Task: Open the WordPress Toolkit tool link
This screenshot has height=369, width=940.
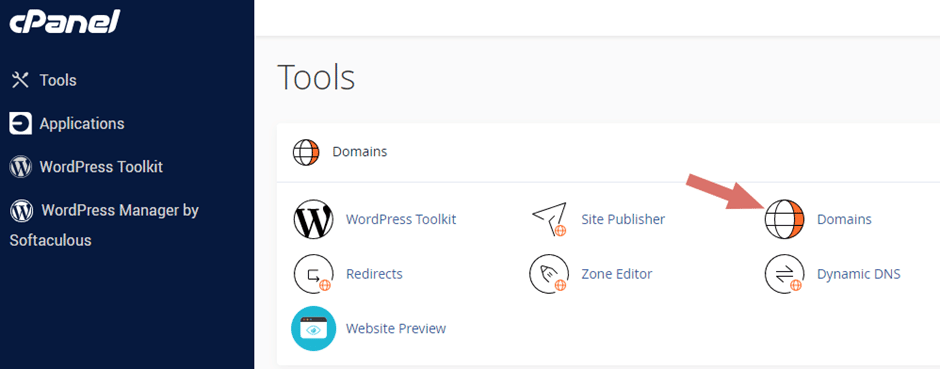Action: [401, 219]
